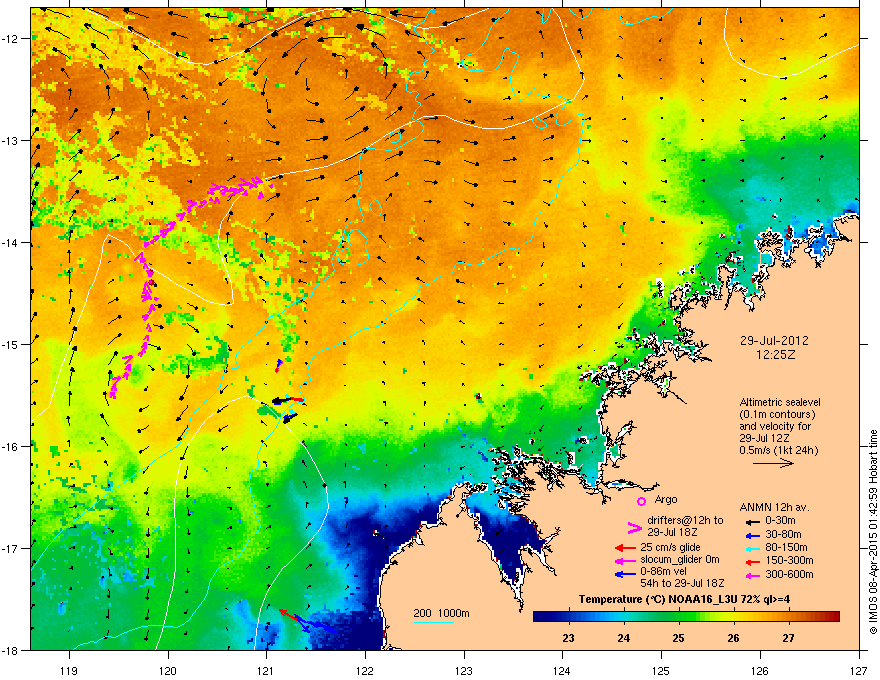Click the red 150-300m ANMN arrow
Screen dimensions: 880x680
tap(752, 561)
